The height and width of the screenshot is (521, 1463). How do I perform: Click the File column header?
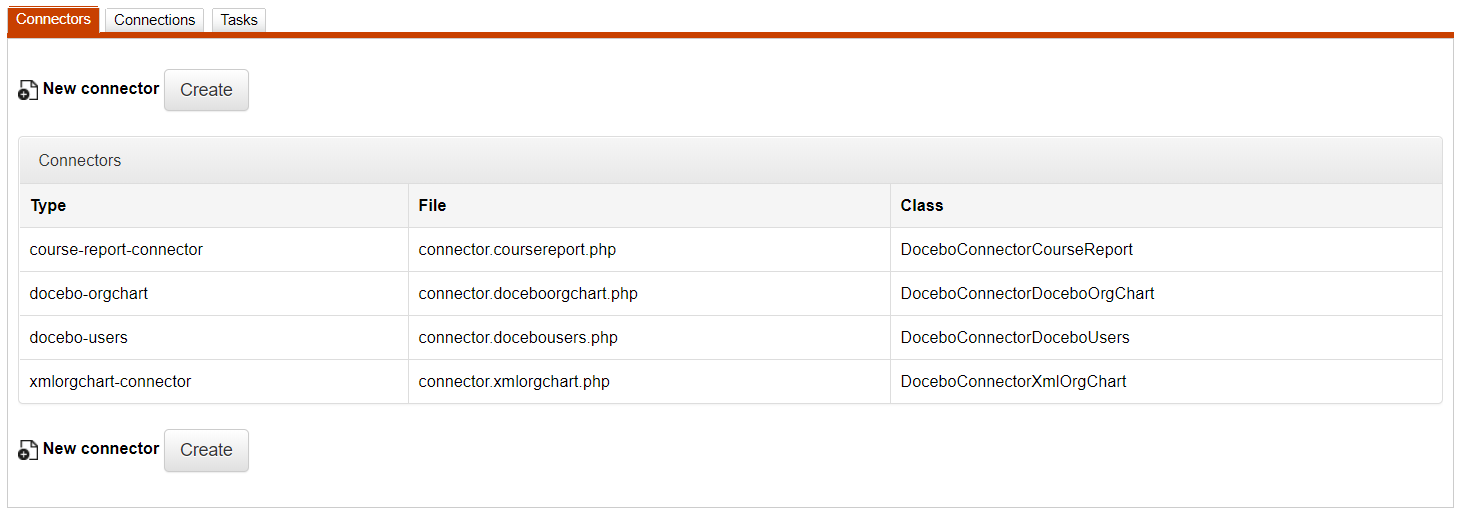[x=432, y=205]
